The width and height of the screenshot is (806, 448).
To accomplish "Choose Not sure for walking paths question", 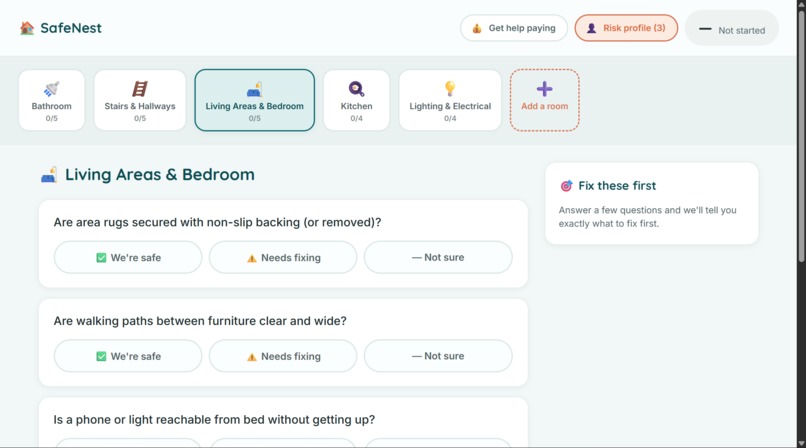I will pyautogui.click(x=438, y=356).
